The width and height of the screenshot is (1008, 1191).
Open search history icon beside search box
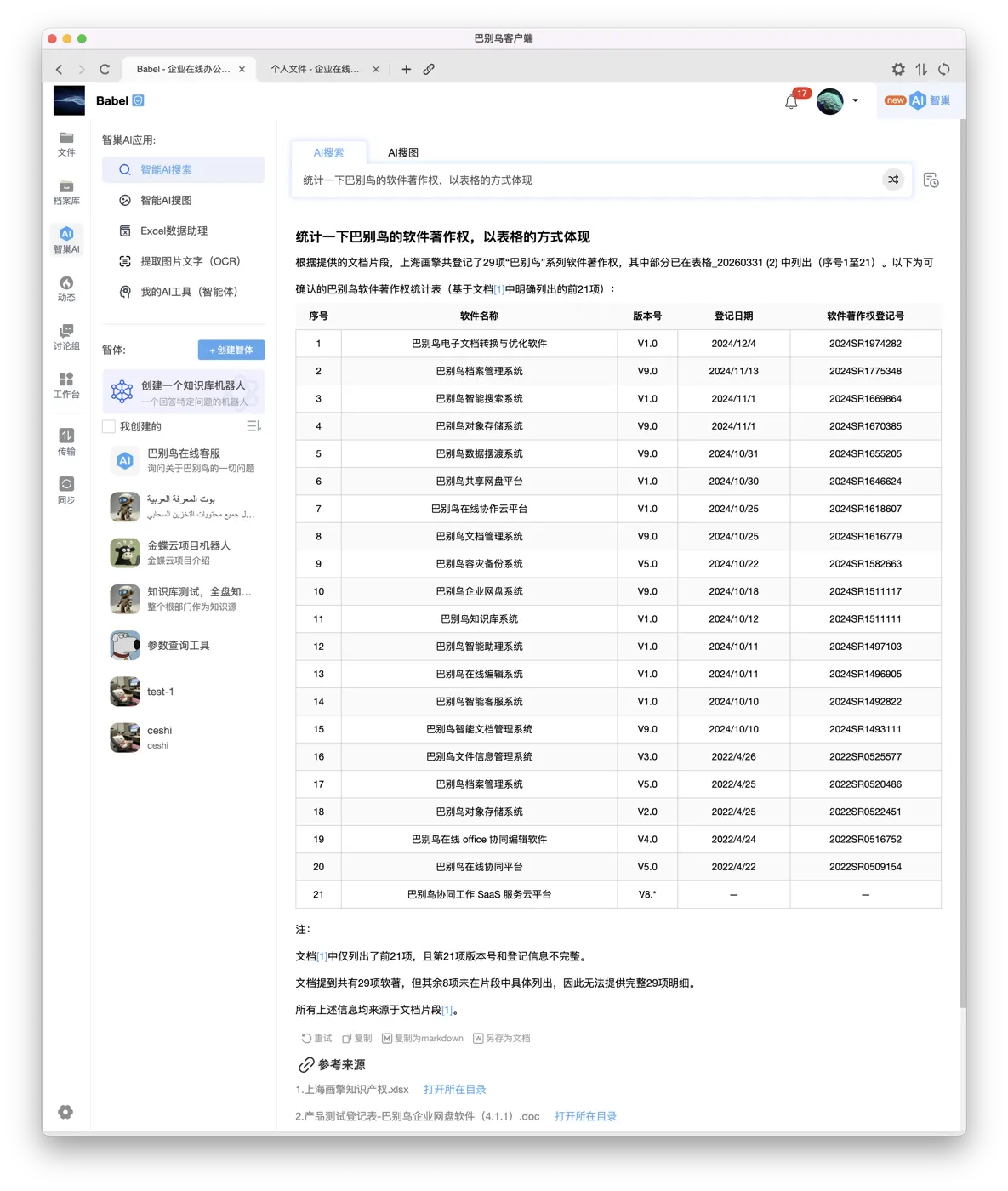click(931, 180)
